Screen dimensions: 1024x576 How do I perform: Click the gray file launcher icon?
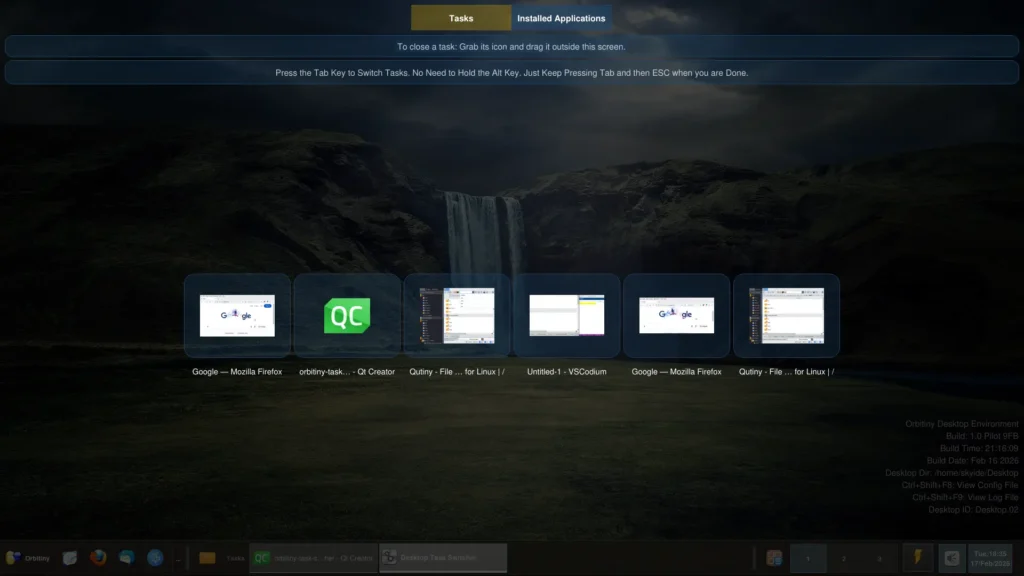click(70, 558)
